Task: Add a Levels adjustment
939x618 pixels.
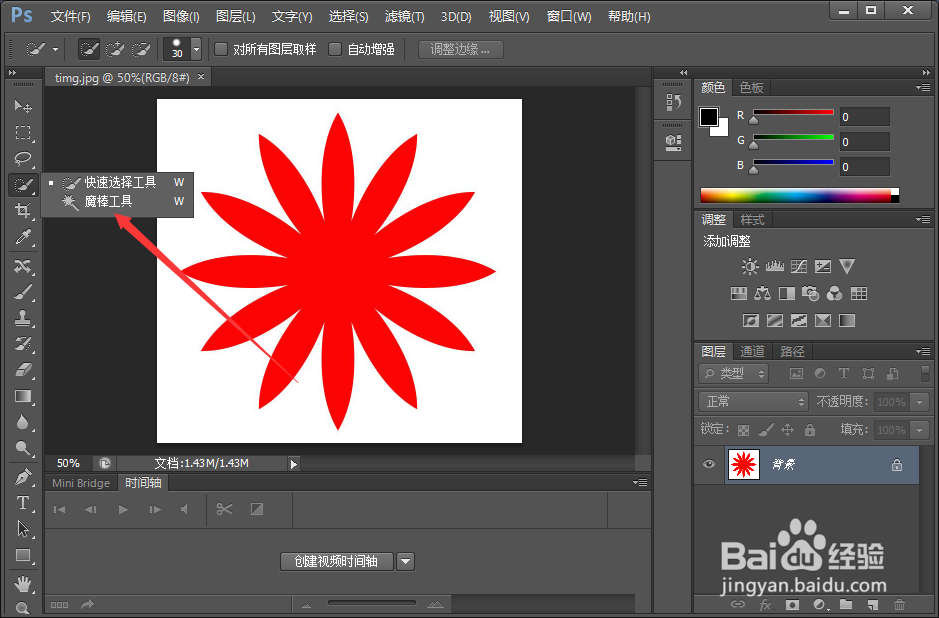Action: click(774, 266)
